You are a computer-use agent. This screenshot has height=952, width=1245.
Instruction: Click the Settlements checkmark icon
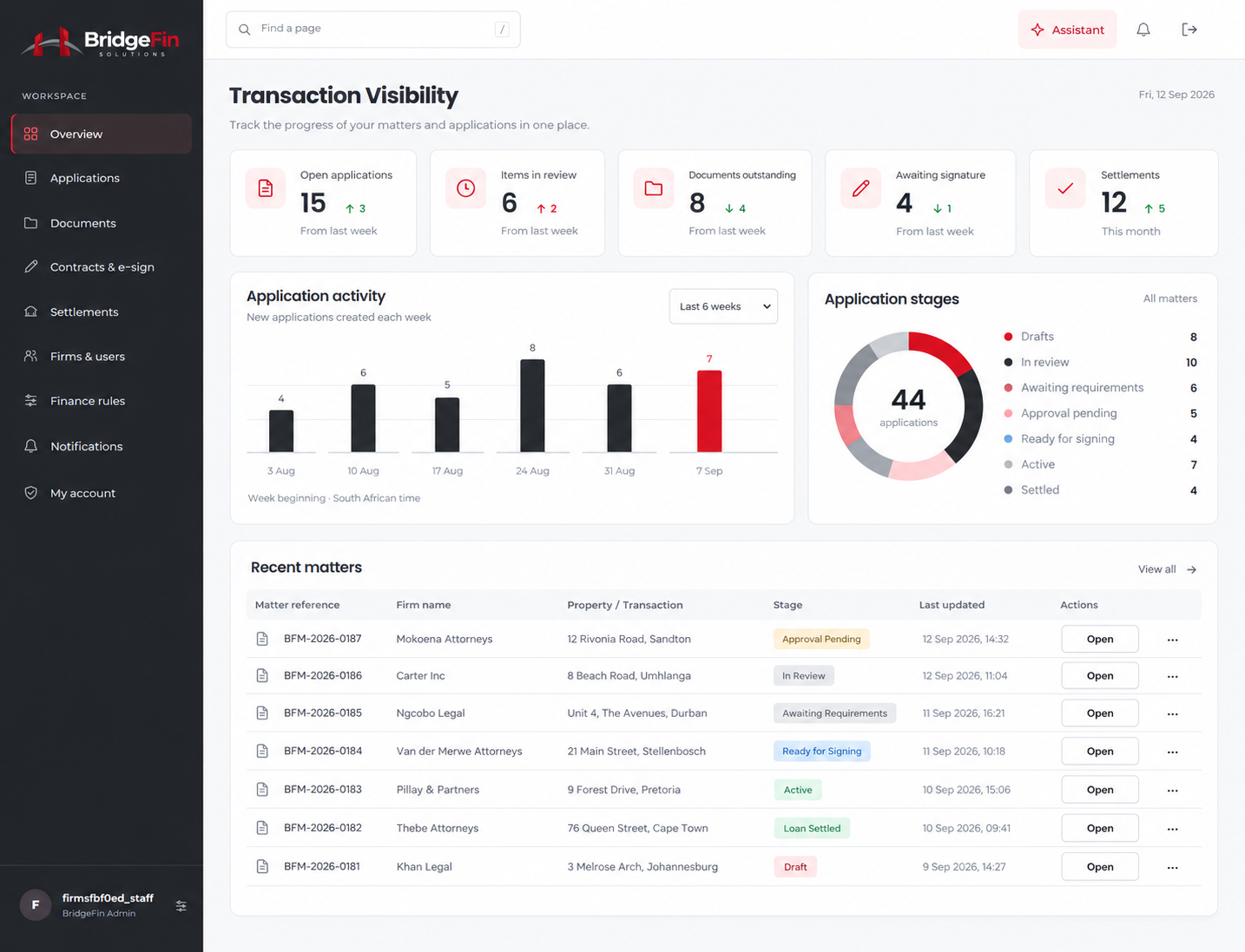tap(1065, 188)
